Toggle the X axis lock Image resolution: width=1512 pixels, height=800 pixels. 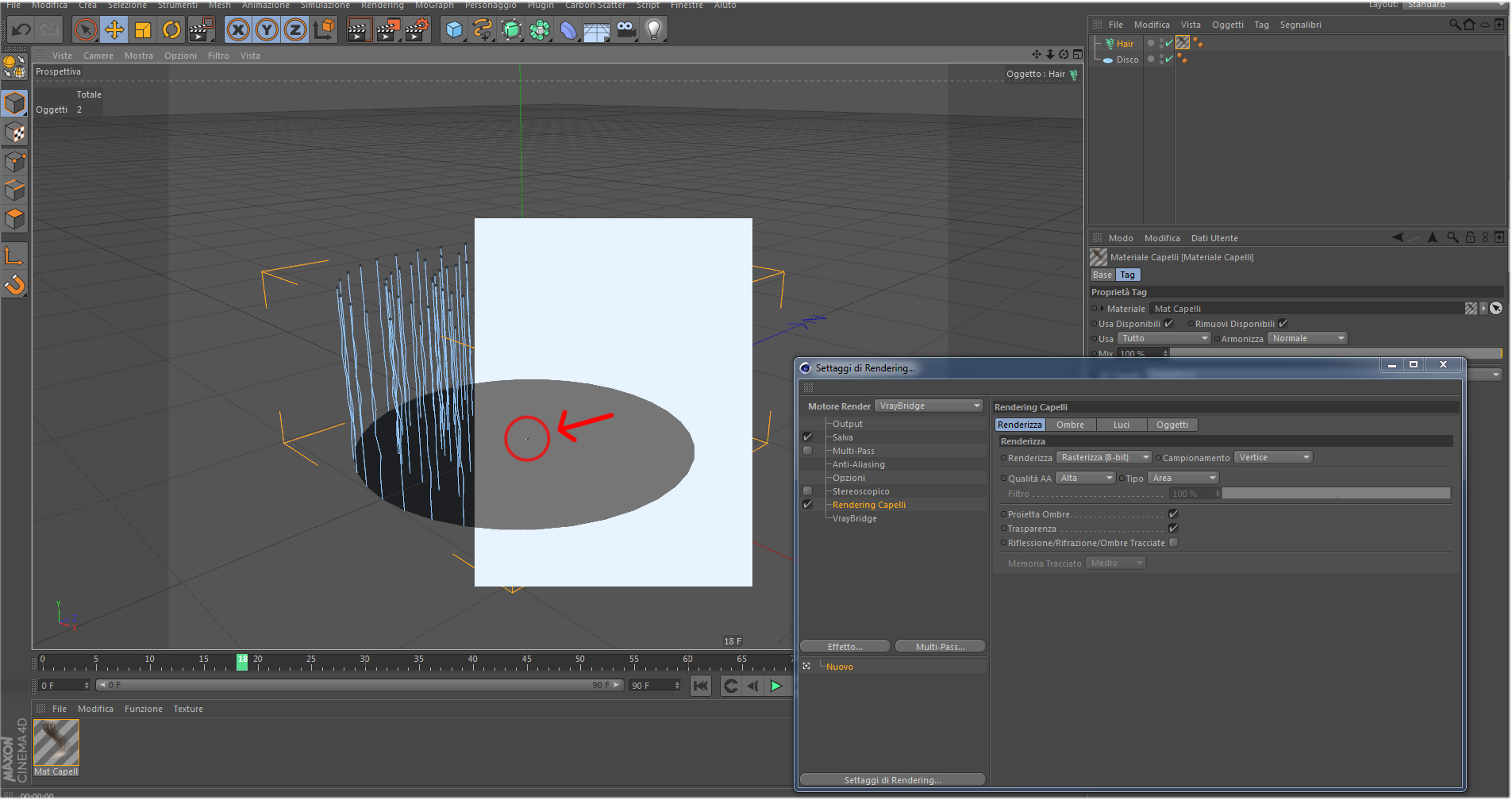[237, 30]
